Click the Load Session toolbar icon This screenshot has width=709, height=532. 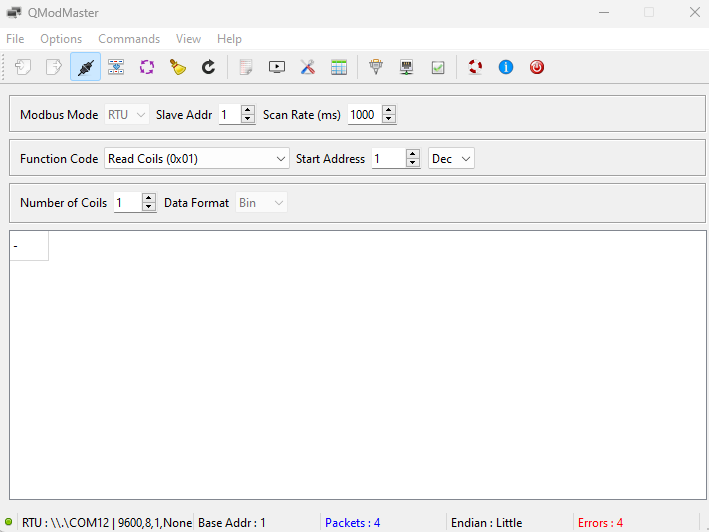pyautogui.click(x=23, y=67)
